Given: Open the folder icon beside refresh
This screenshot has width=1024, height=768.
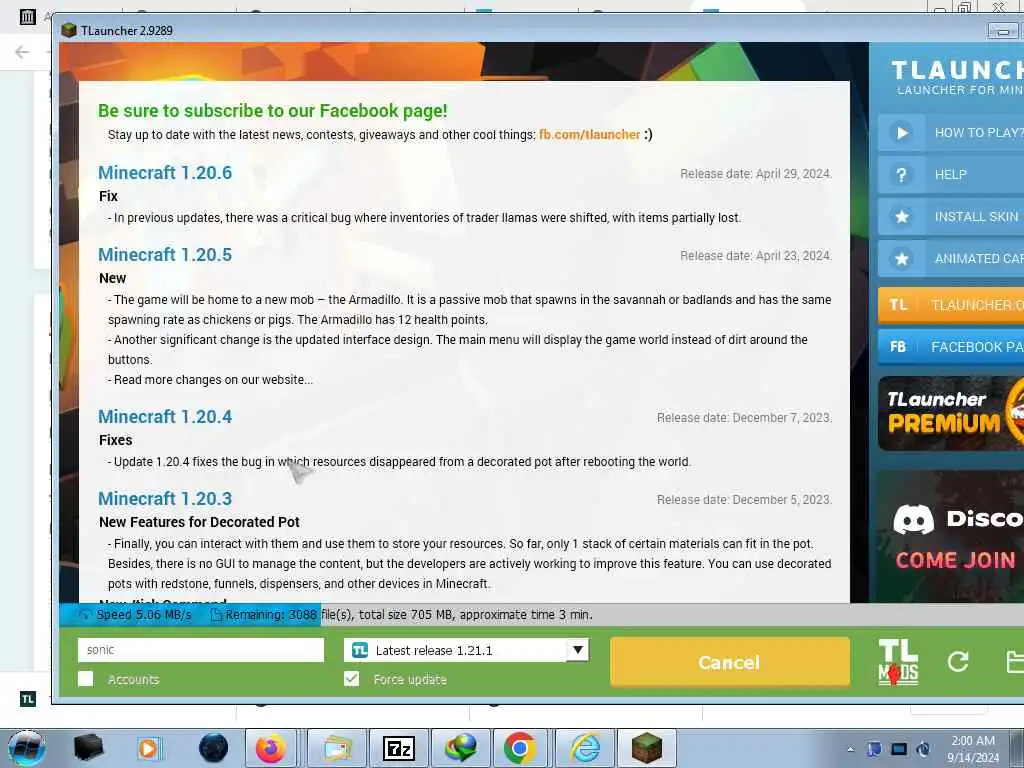Looking at the screenshot, I should pyautogui.click(x=1015, y=662).
